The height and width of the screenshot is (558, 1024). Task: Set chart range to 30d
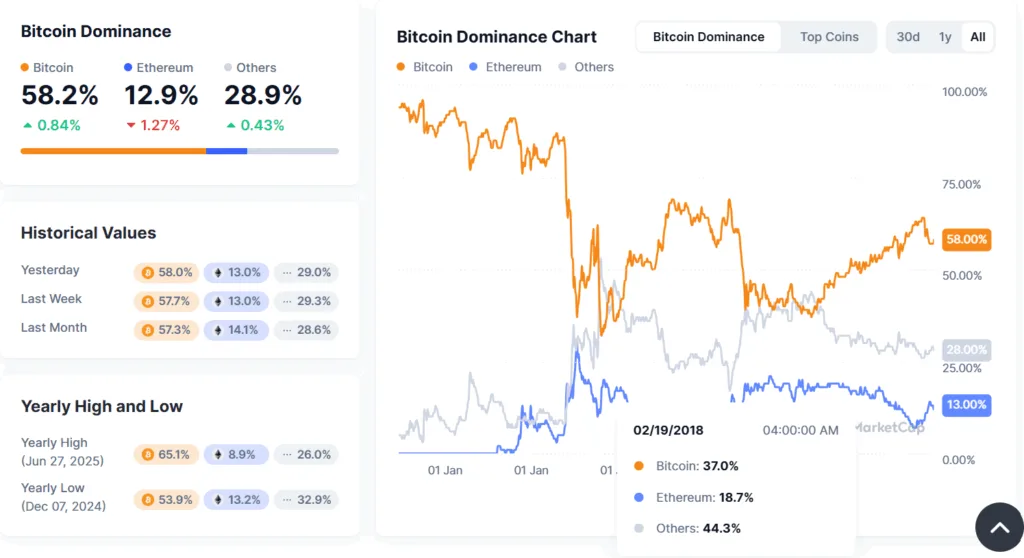[908, 37]
